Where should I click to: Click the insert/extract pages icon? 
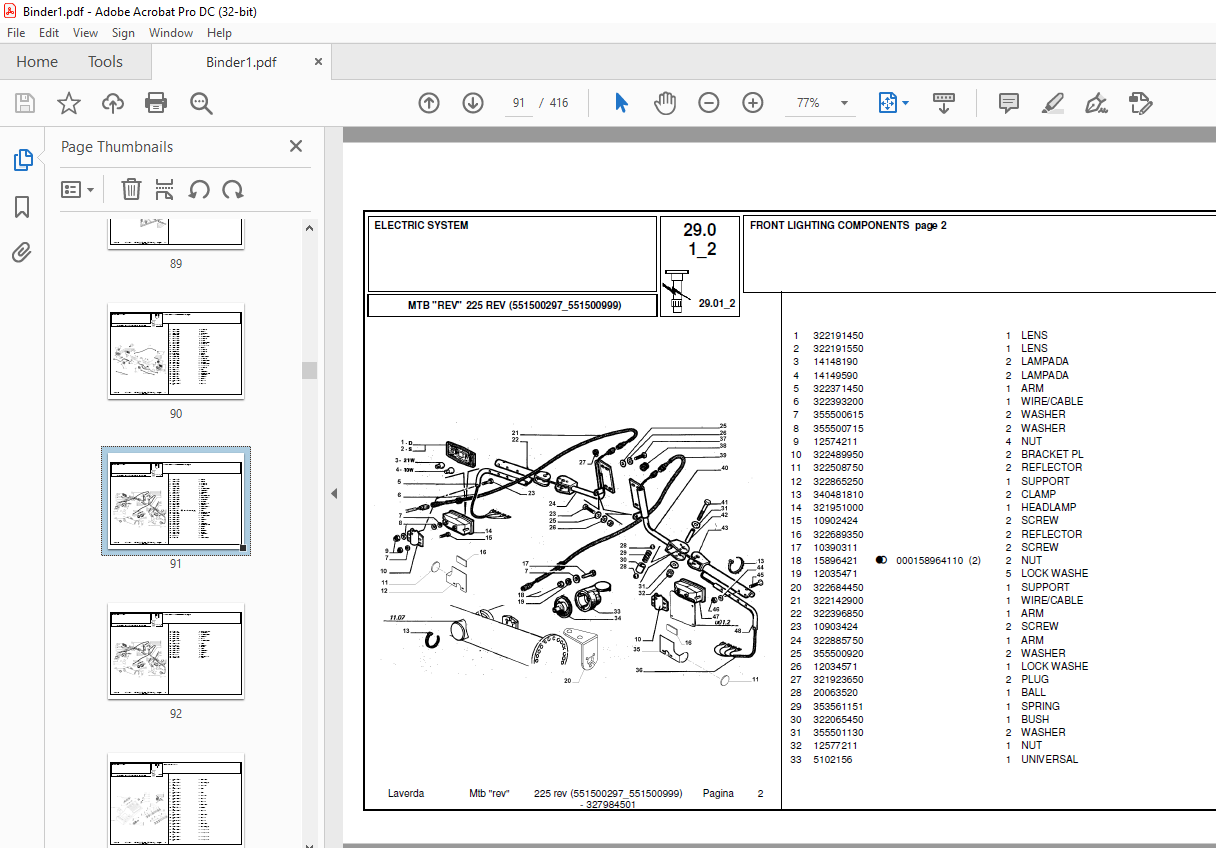coord(165,189)
